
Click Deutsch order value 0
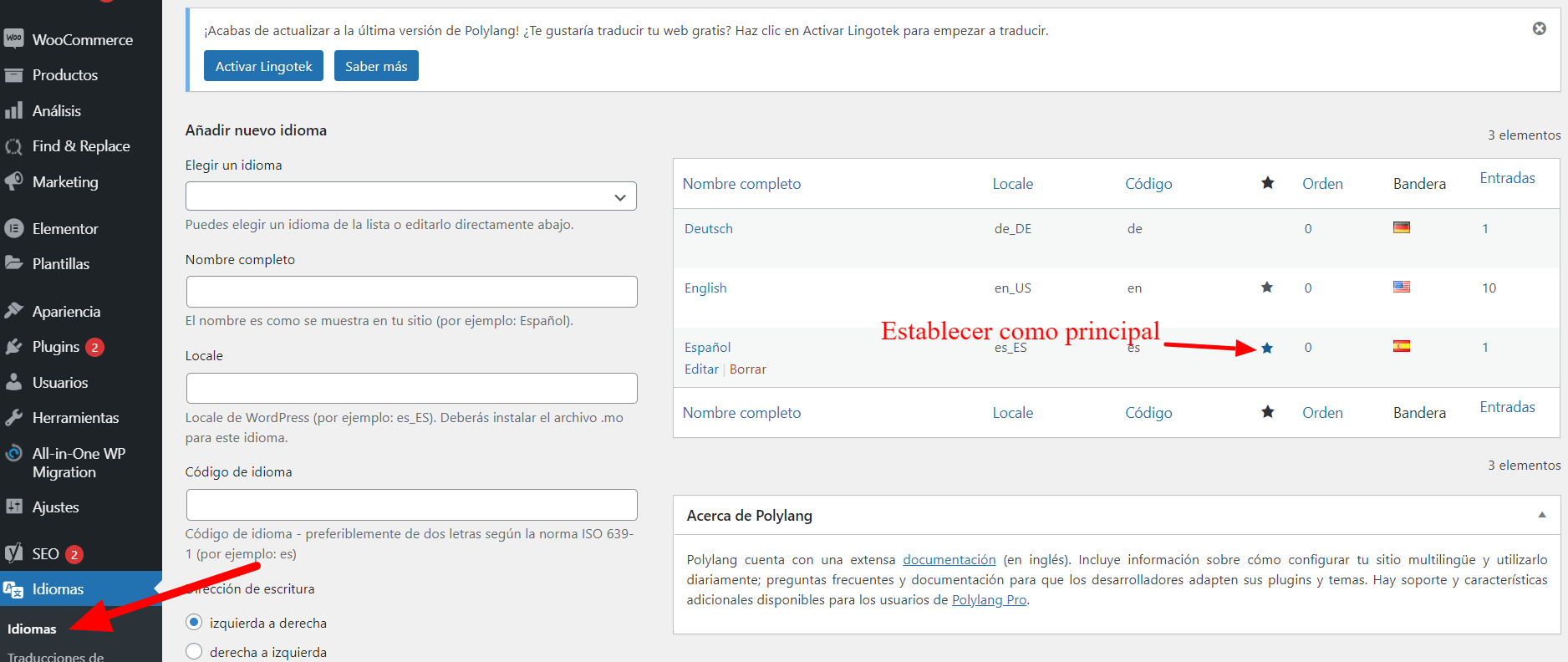(1308, 229)
